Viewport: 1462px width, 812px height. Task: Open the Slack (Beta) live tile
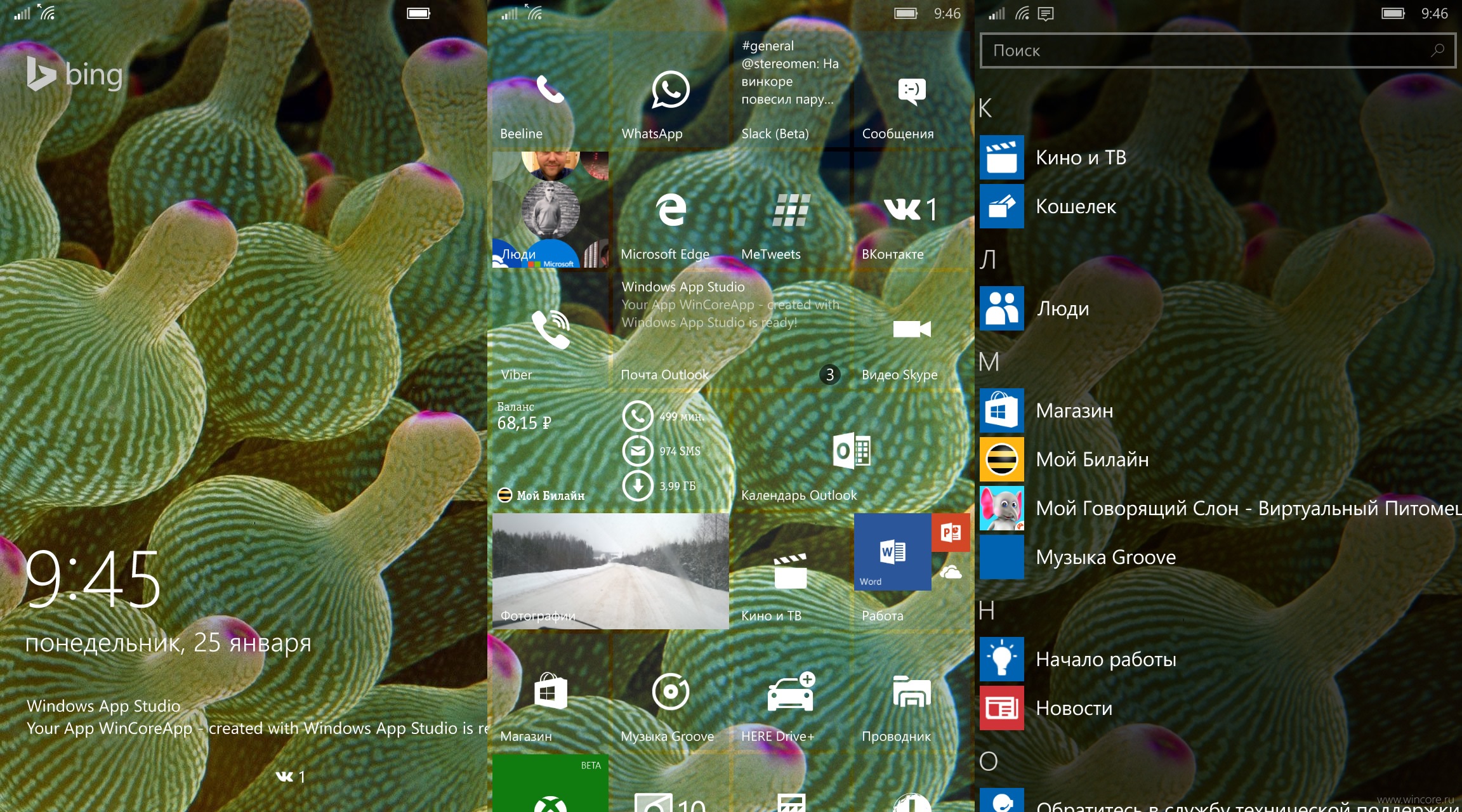(791, 89)
